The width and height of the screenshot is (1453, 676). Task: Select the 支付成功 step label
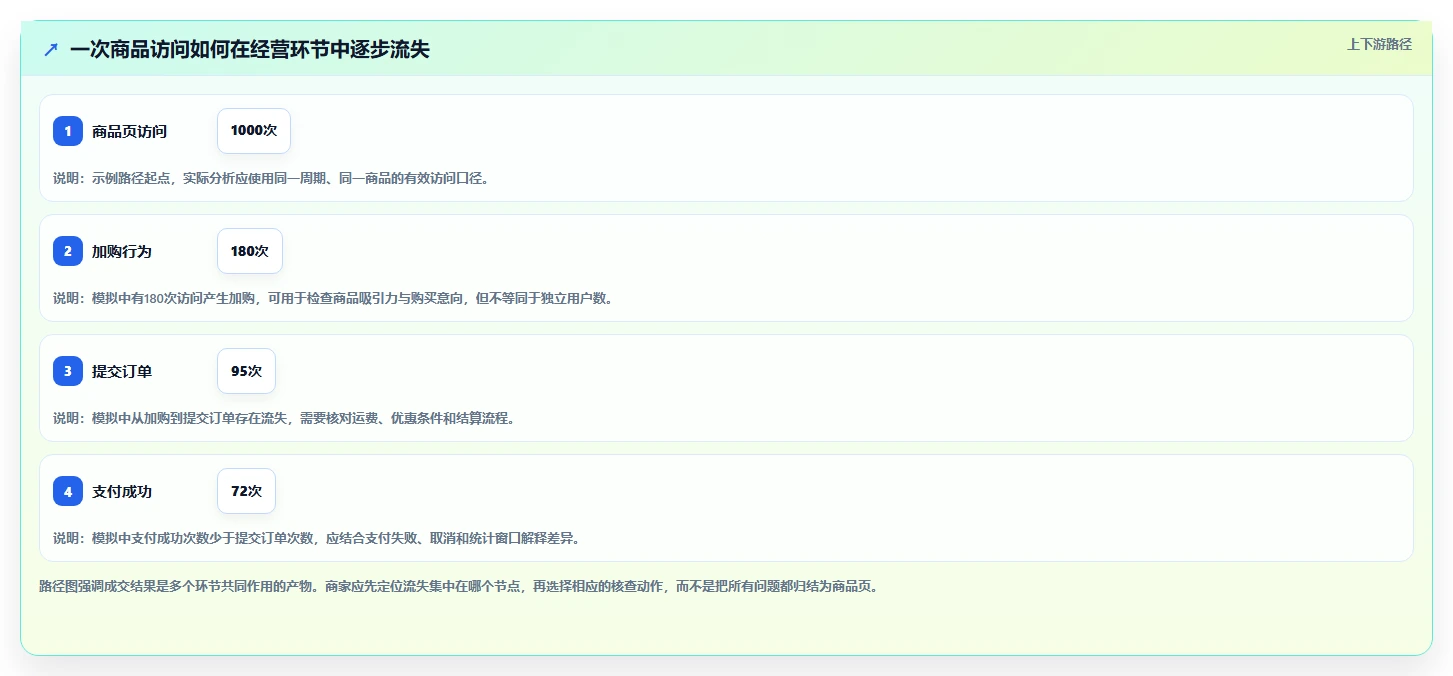click(x=122, y=491)
